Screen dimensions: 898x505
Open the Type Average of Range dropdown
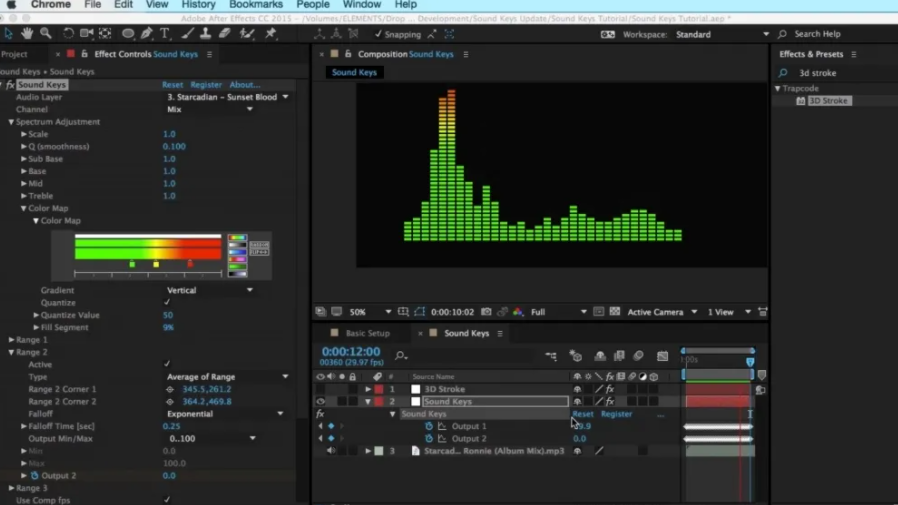[227, 377]
